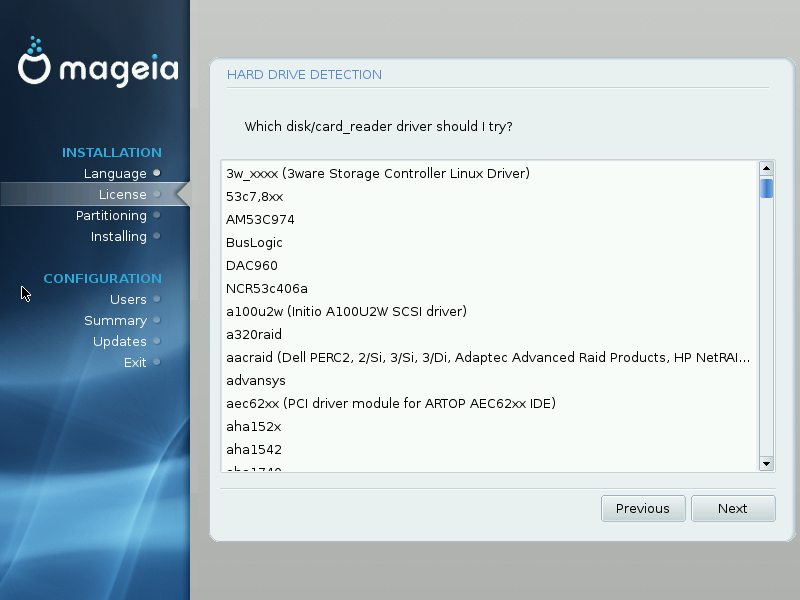This screenshot has height=600, width=800.
Task: Select the 3w_xxxx 3ware Storage Controller driver
Action: 490,173
